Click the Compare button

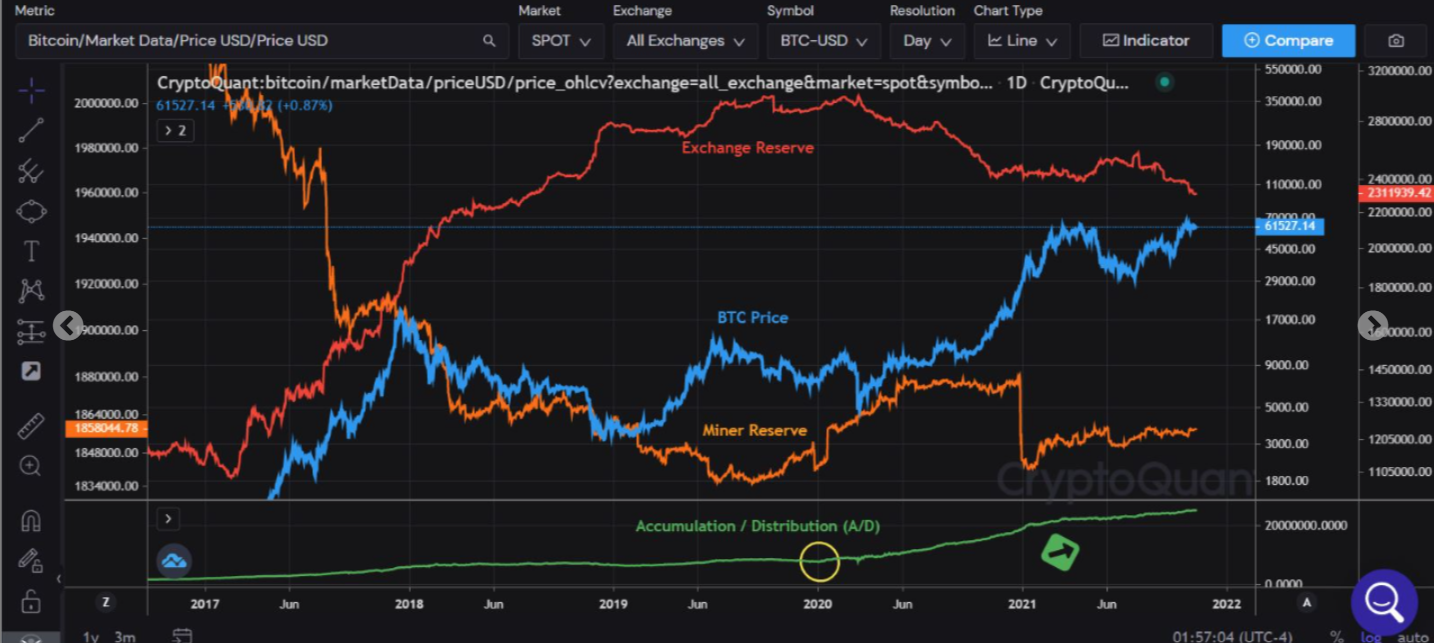click(1288, 41)
